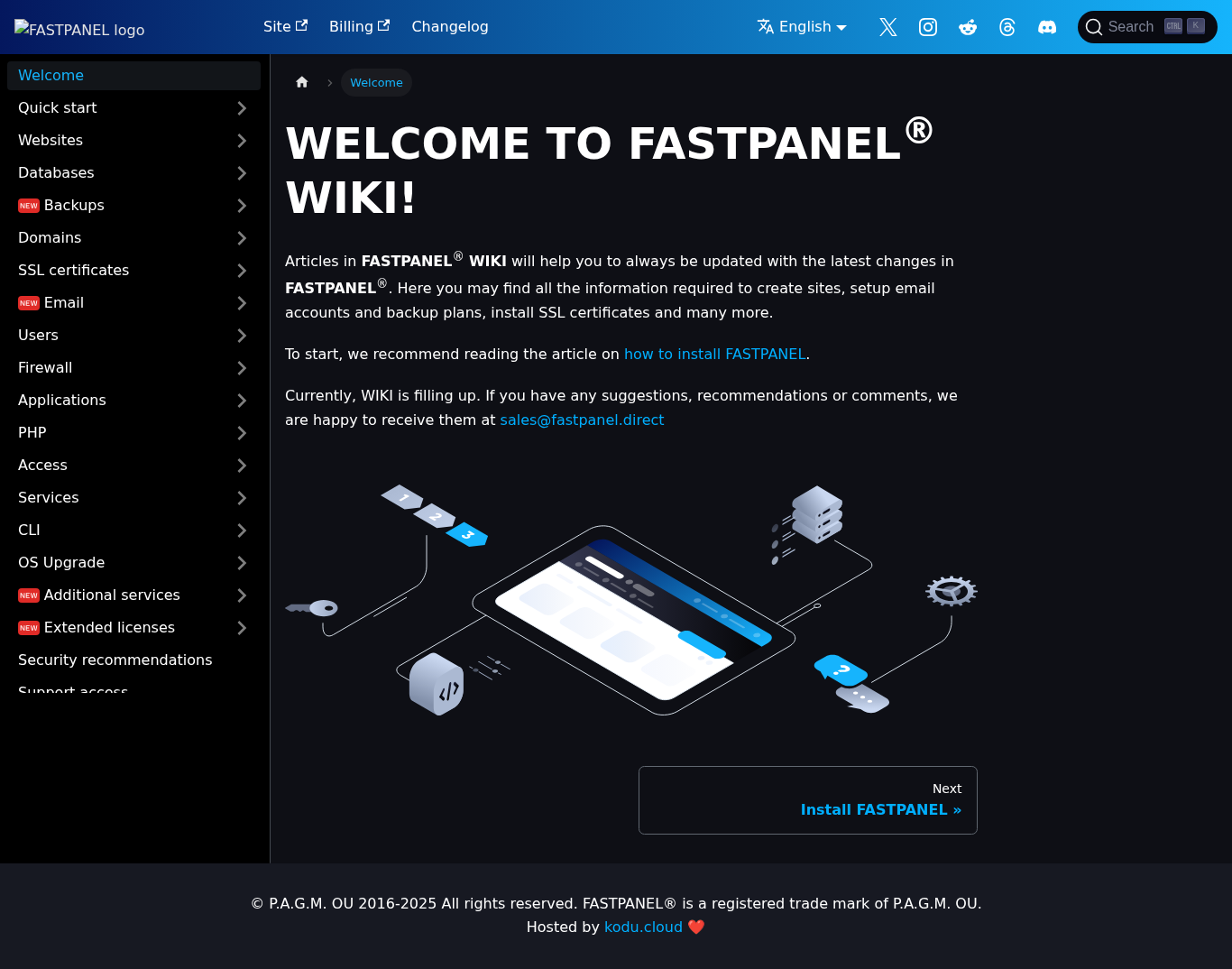Open the kodu.cloud hosting link

(x=643, y=927)
